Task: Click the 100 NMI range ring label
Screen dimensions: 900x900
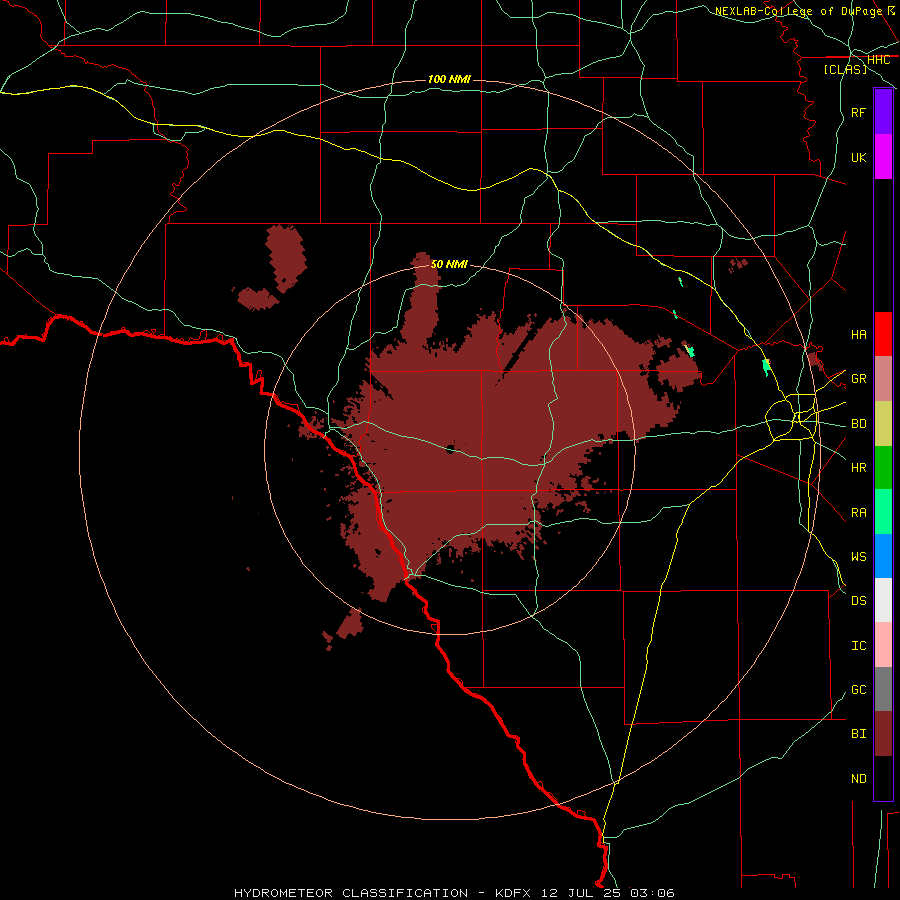Action: point(449,79)
